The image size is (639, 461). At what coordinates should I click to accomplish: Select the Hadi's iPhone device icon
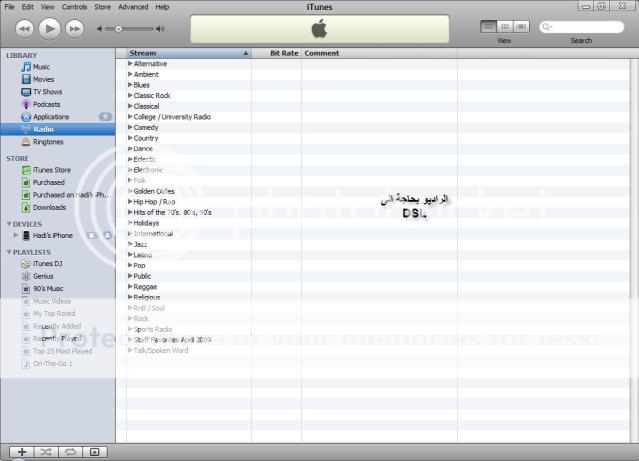tap(26, 236)
